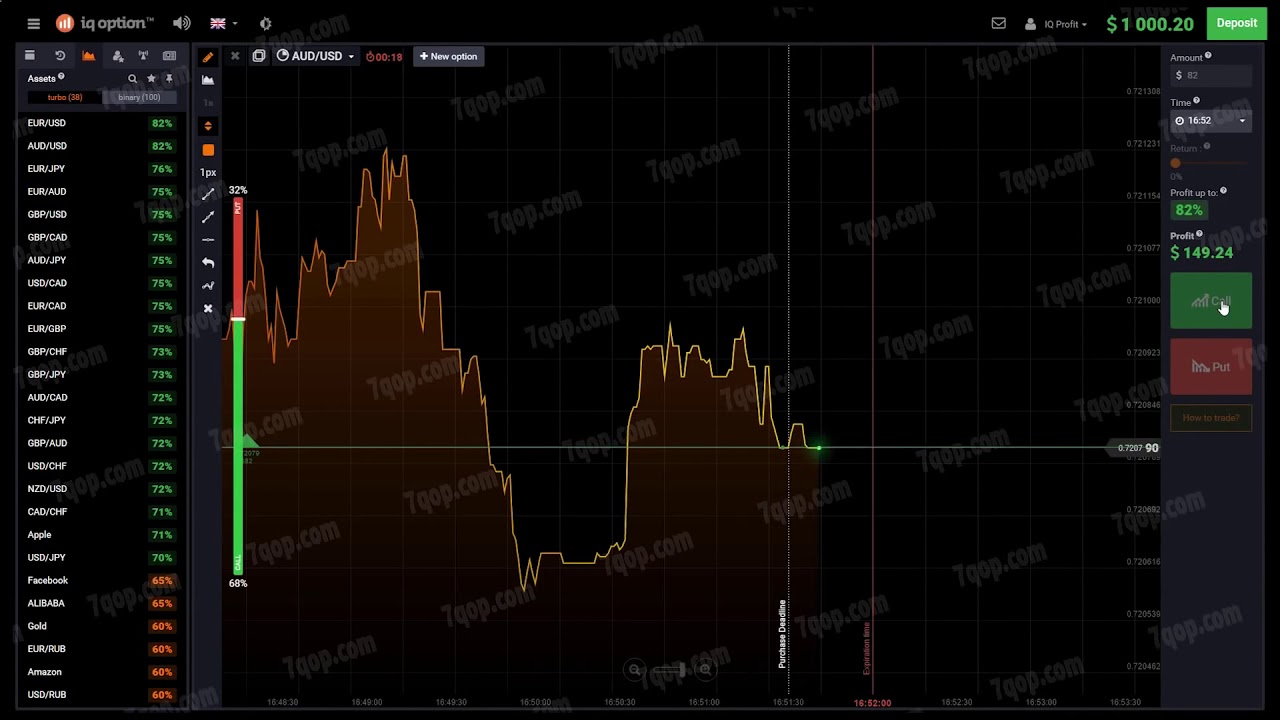The image size is (1280, 720).
Task: Click the chart zoom-in magnifier
Action: click(706, 670)
